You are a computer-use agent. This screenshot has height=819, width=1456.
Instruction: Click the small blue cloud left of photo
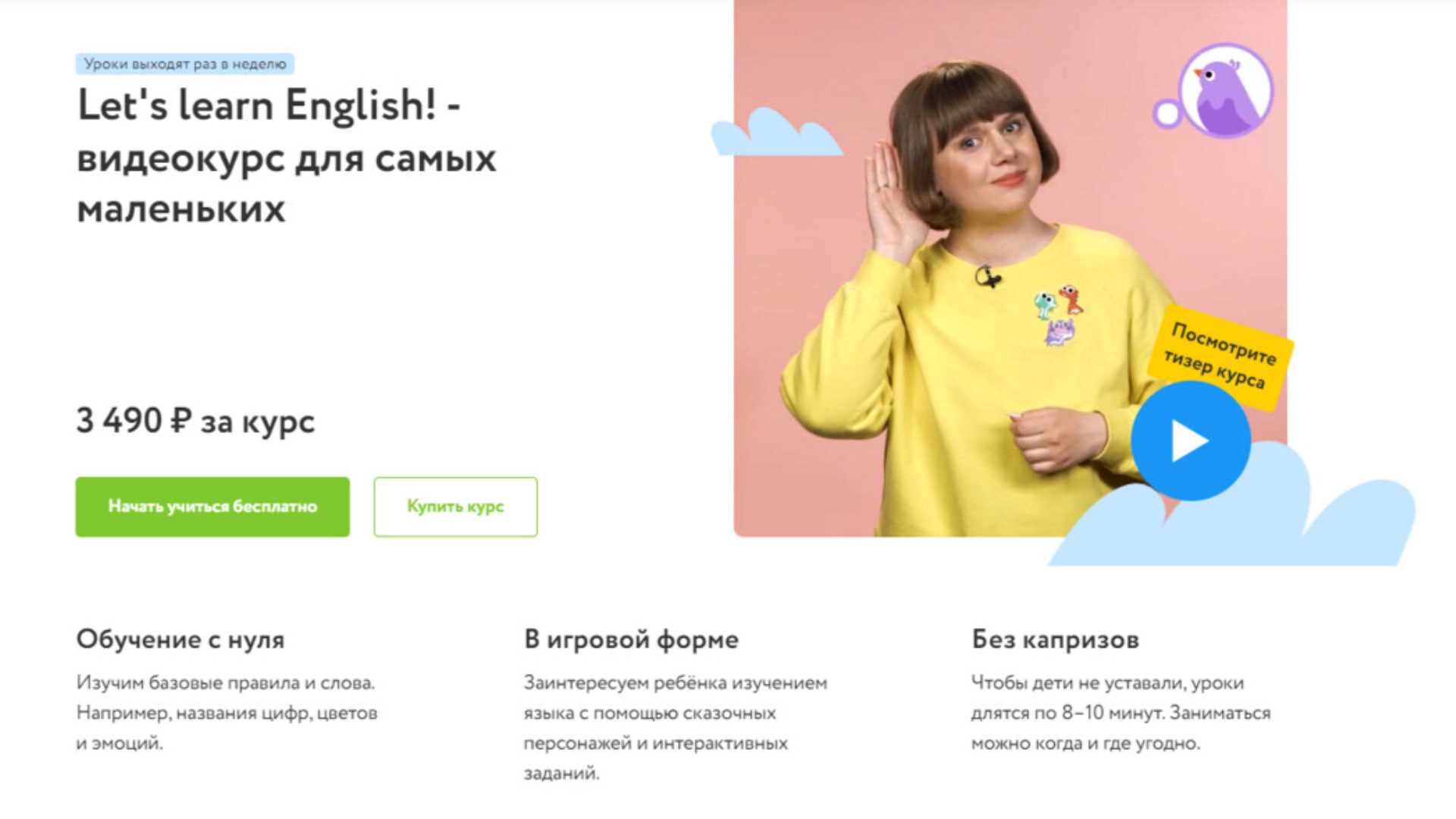(x=775, y=133)
